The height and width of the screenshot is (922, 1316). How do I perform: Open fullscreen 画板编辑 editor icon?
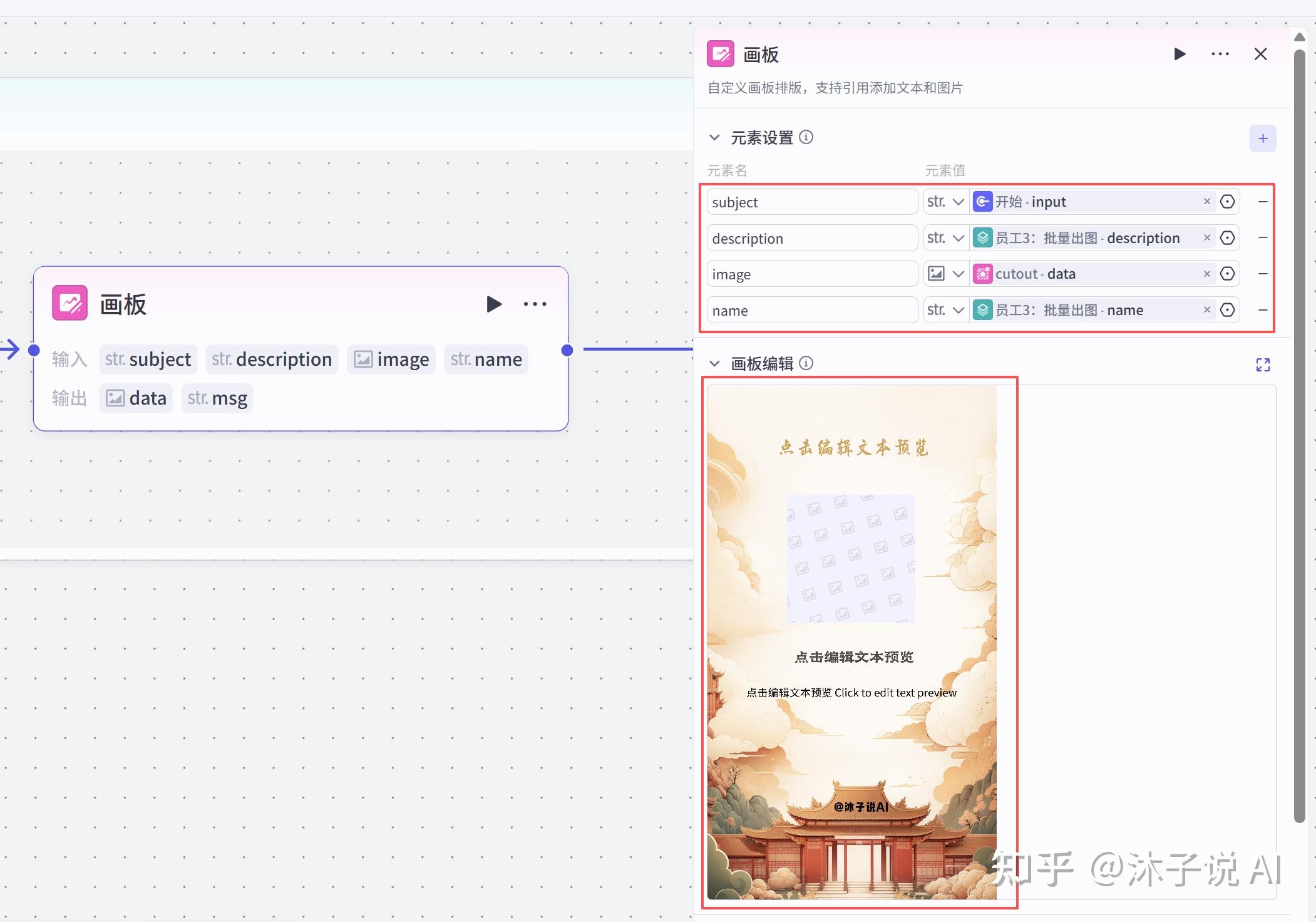[x=1263, y=365]
